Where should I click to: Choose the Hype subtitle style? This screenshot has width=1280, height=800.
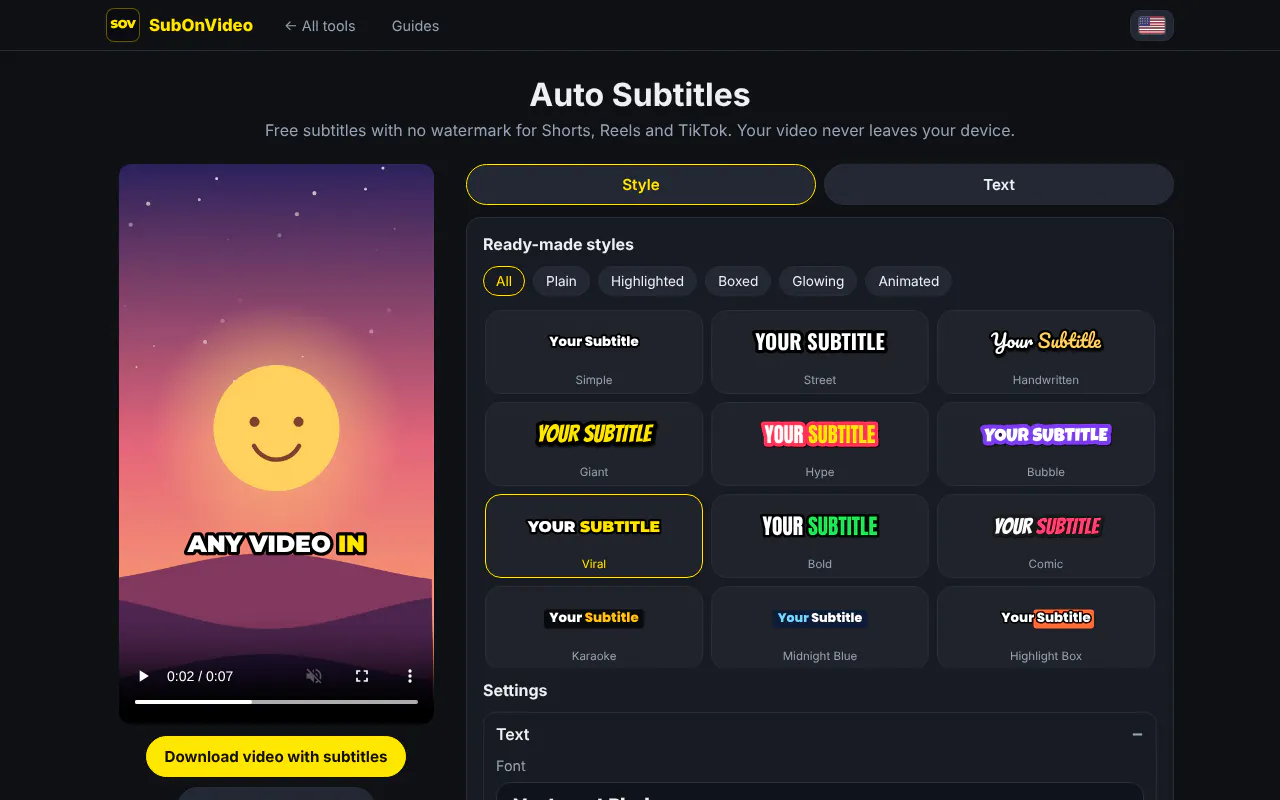pos(820,444)
